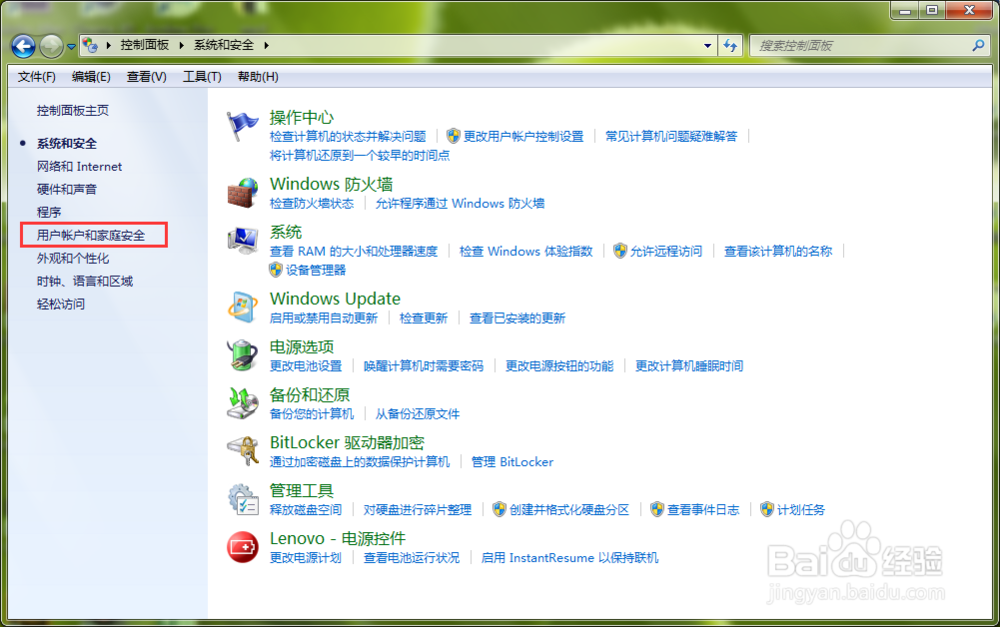This screenshot has width=1000, height=627.
Task: Click 启用 InstantResume 以保持联机 link
Action: coord(570,557)
